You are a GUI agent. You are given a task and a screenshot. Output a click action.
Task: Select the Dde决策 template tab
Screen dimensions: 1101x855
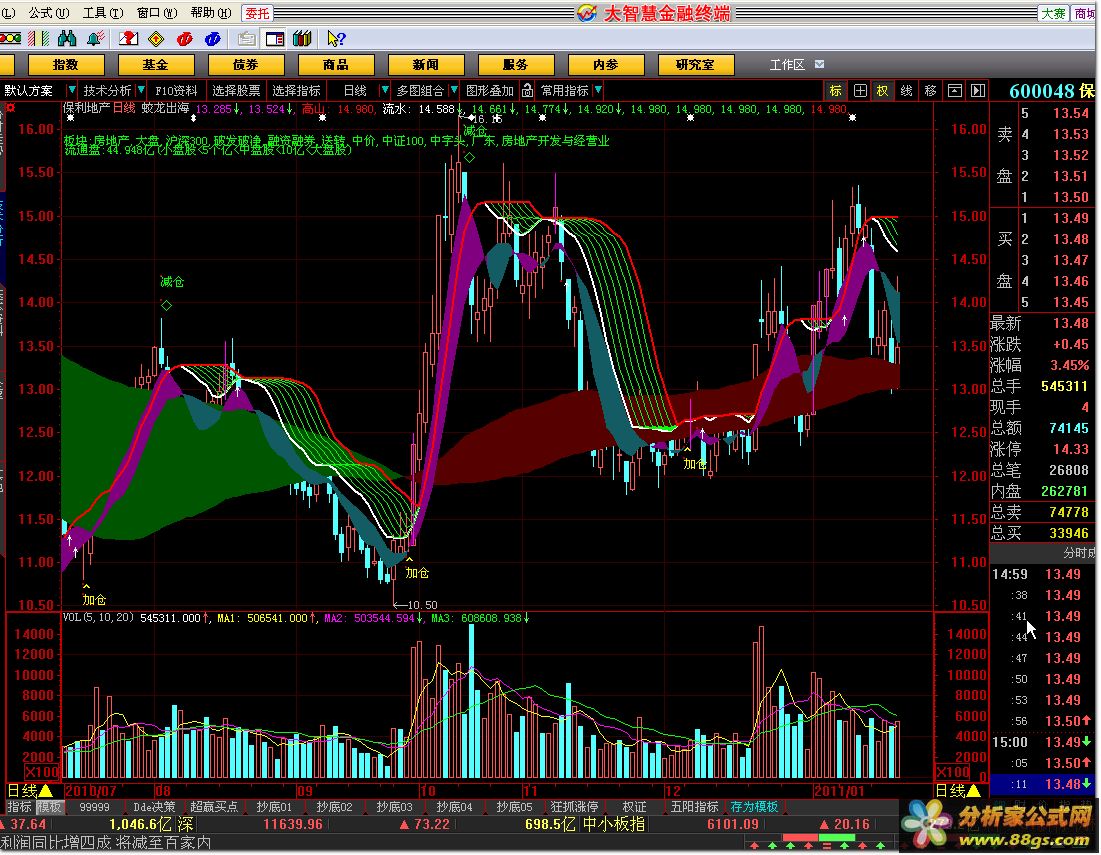154,807
